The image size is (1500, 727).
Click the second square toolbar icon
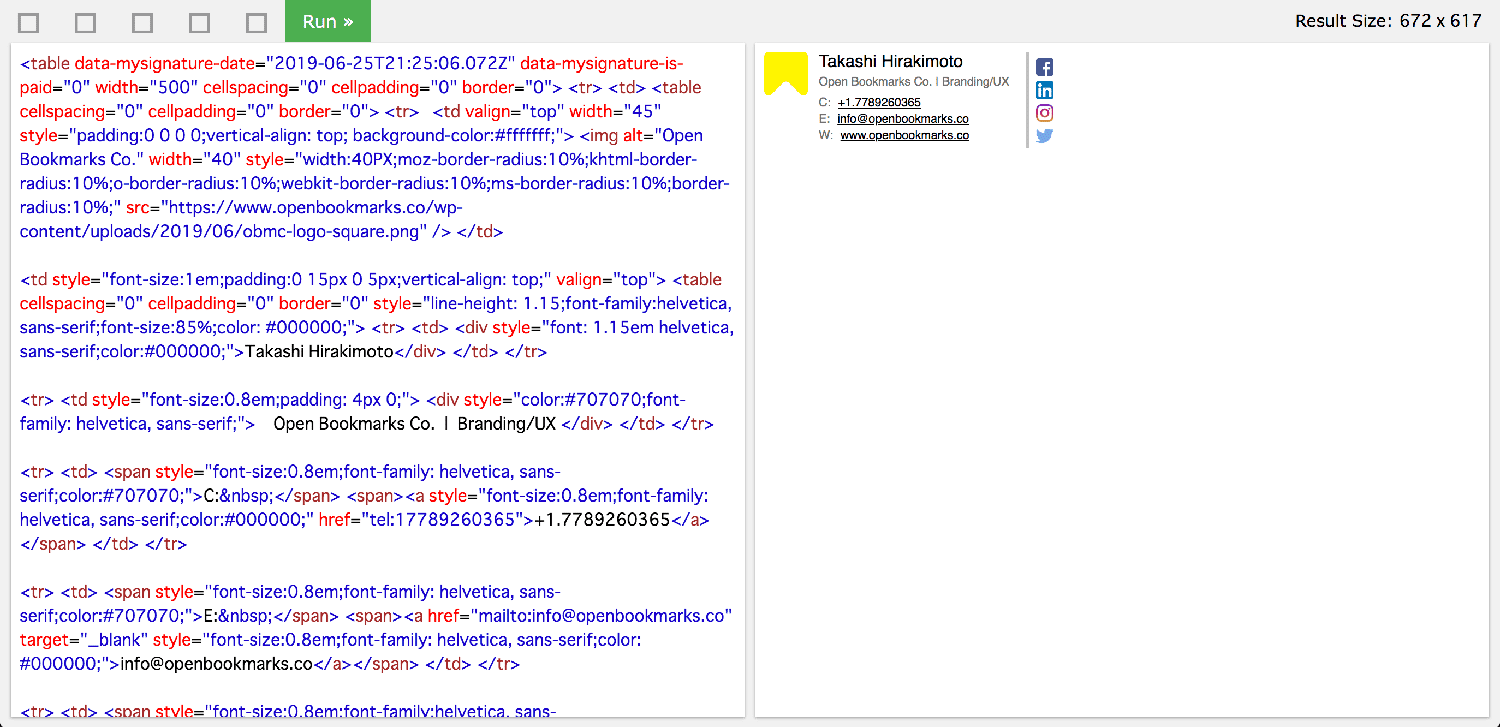point(86,22)
